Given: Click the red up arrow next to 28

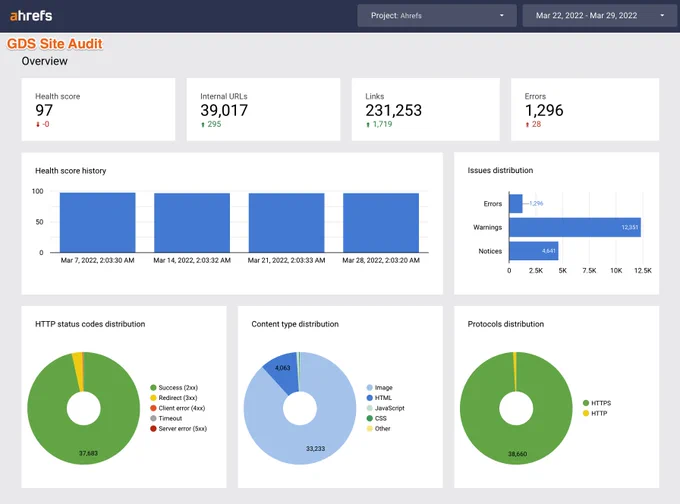Looking at the screenshot, I should coord(527,124).
